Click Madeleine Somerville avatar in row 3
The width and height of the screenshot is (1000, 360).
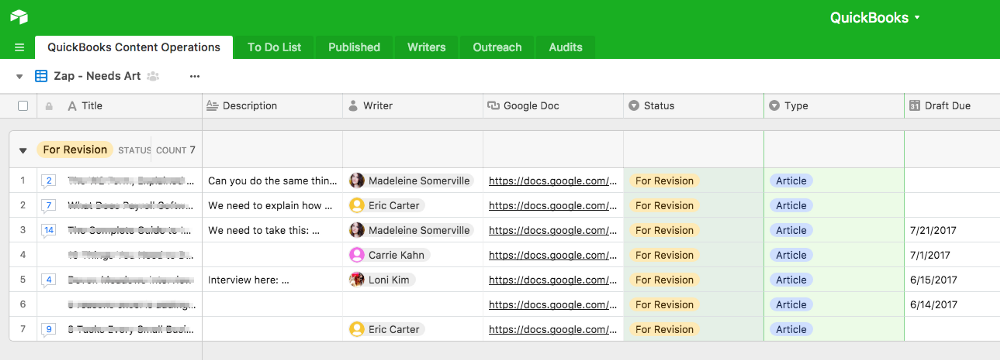(x=357, y=230)
